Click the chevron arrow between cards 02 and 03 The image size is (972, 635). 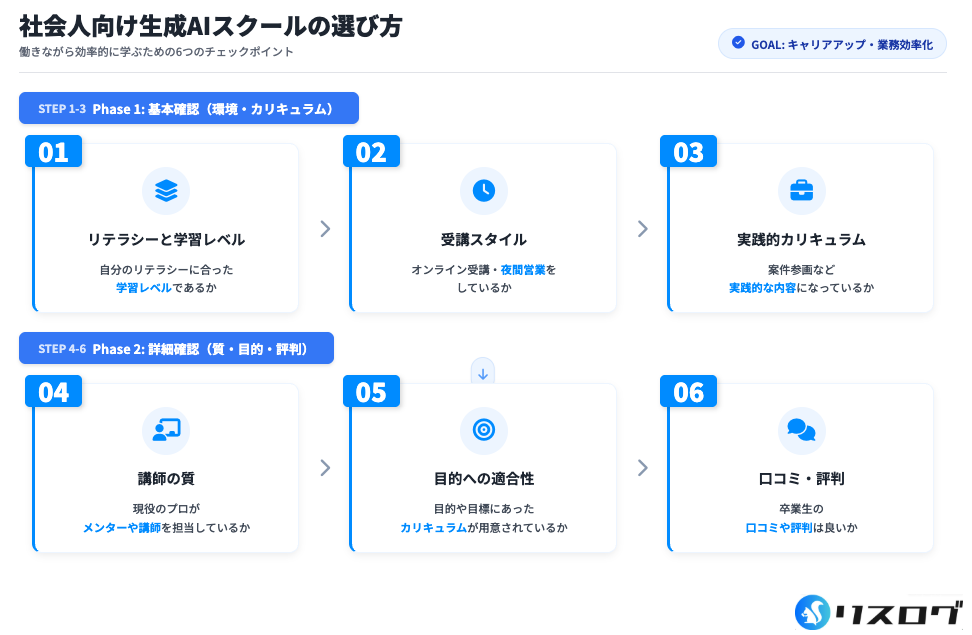pyautogui.click(x=643, y=229)
